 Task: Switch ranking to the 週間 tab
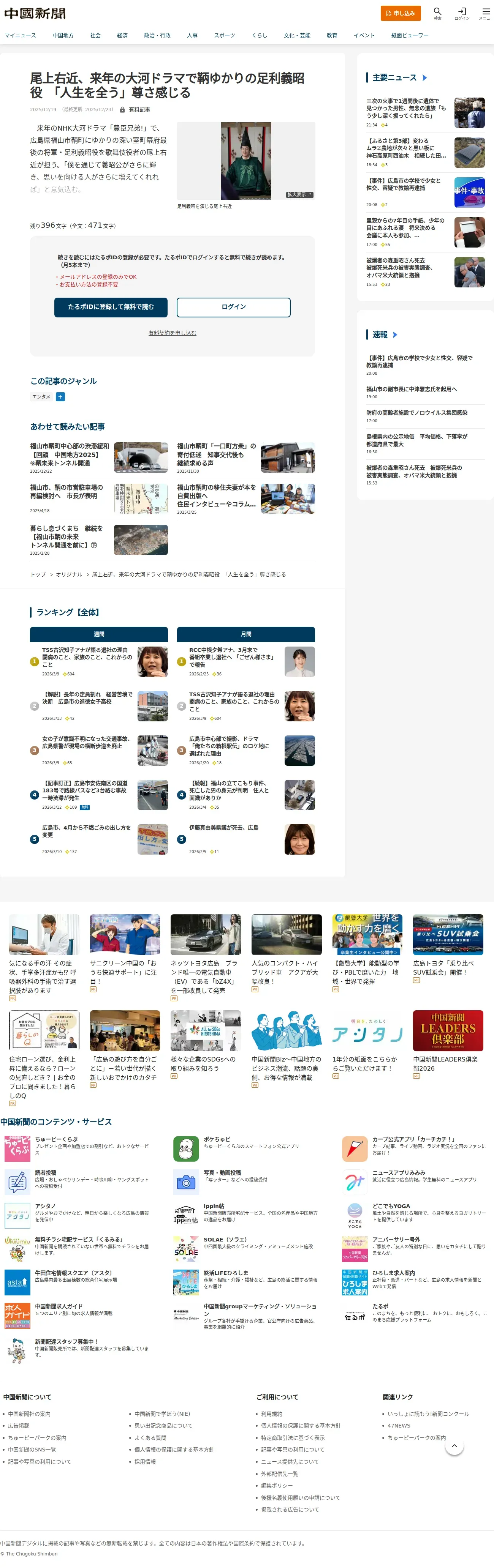(99, 634)
